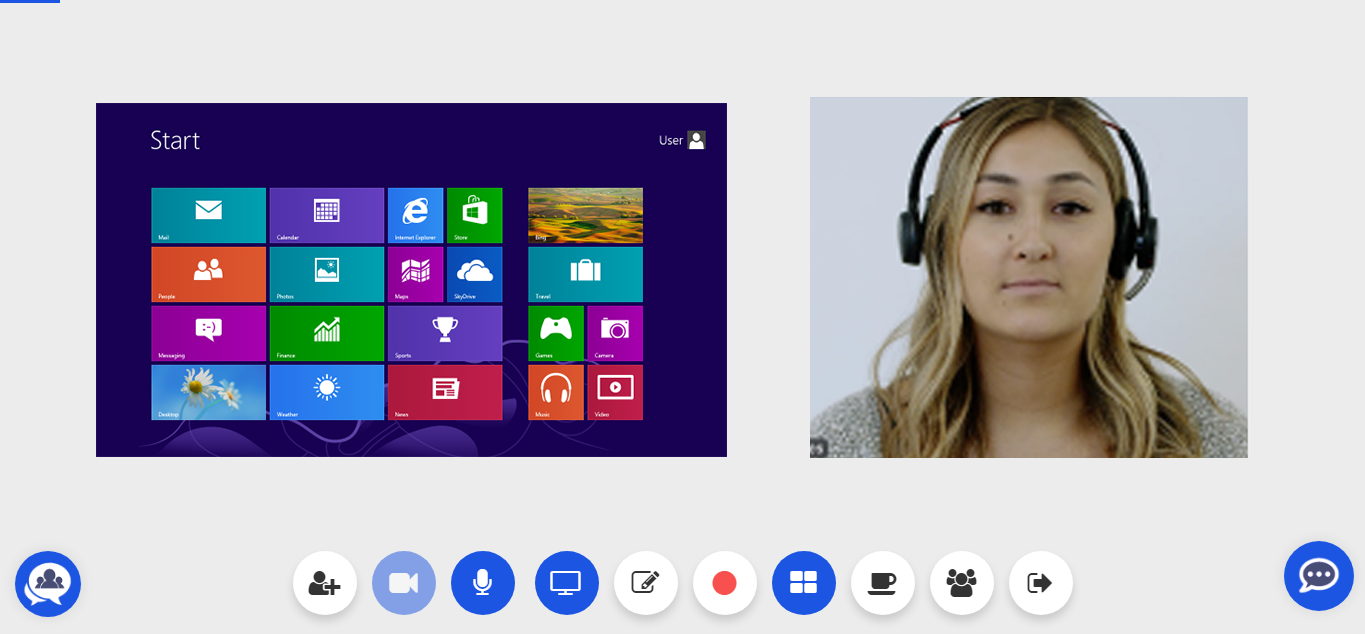This screenshot has width=1365, height=634.
Task: Select the User account in Start screen
Action: click(x=683, y=141)
